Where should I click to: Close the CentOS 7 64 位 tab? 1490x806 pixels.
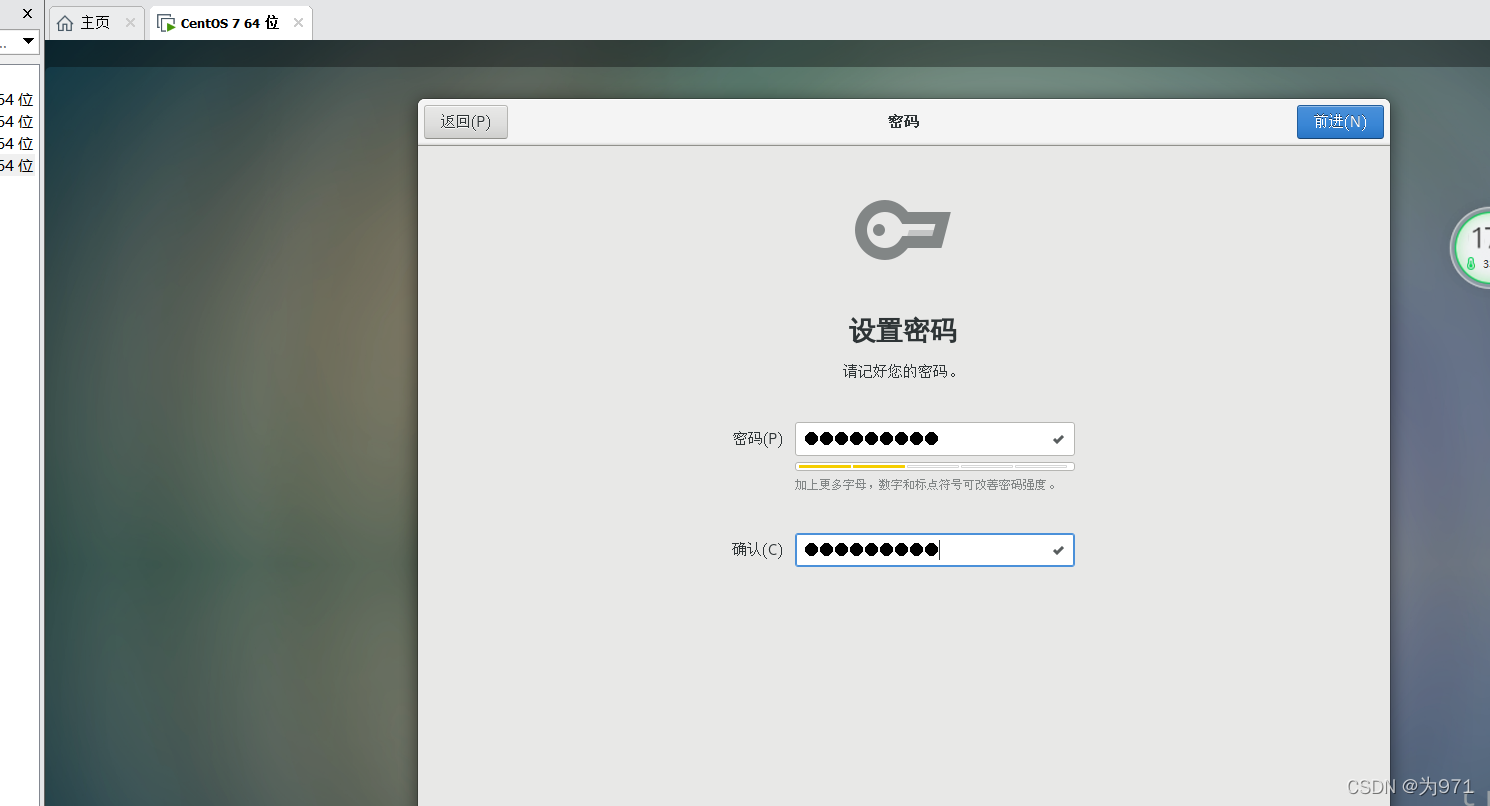pos(298,23)
